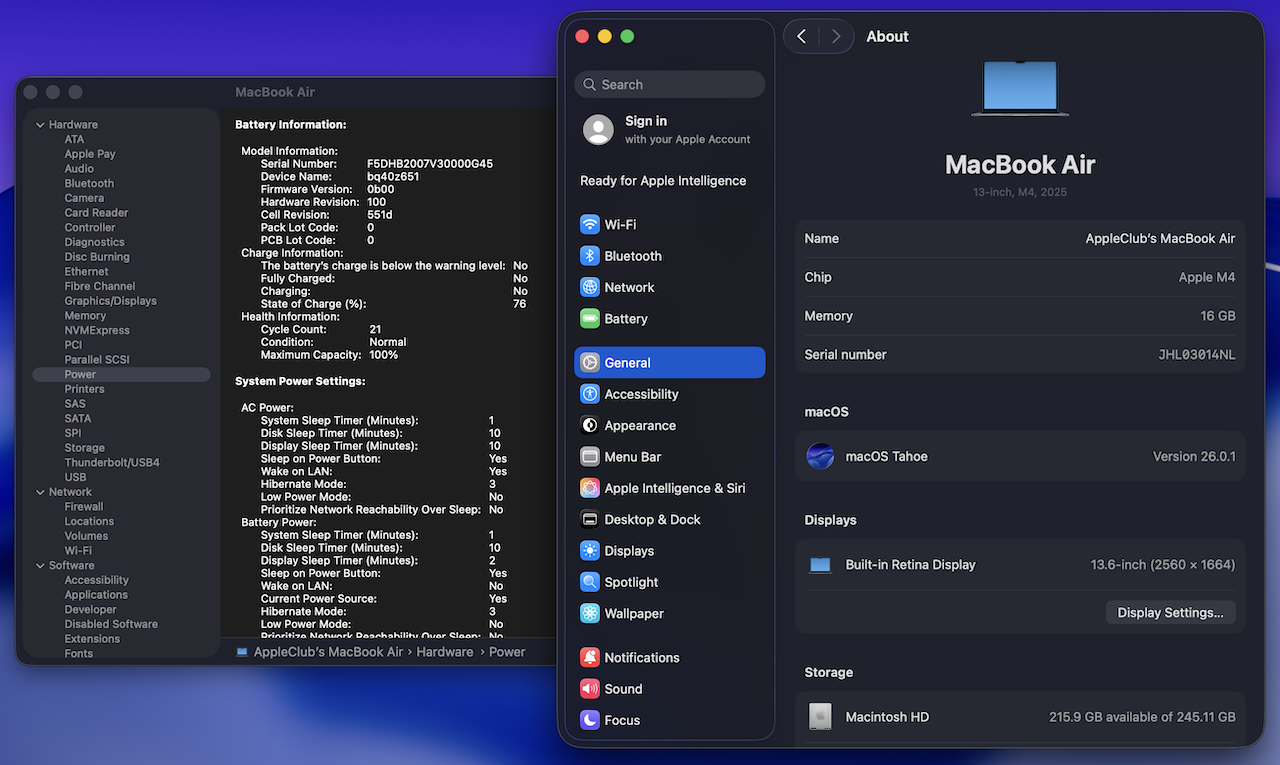Viewport: 1280px width, 765px height.
Task: Select Menu Bar in Settings sidebar
Action: pos(632,457)
